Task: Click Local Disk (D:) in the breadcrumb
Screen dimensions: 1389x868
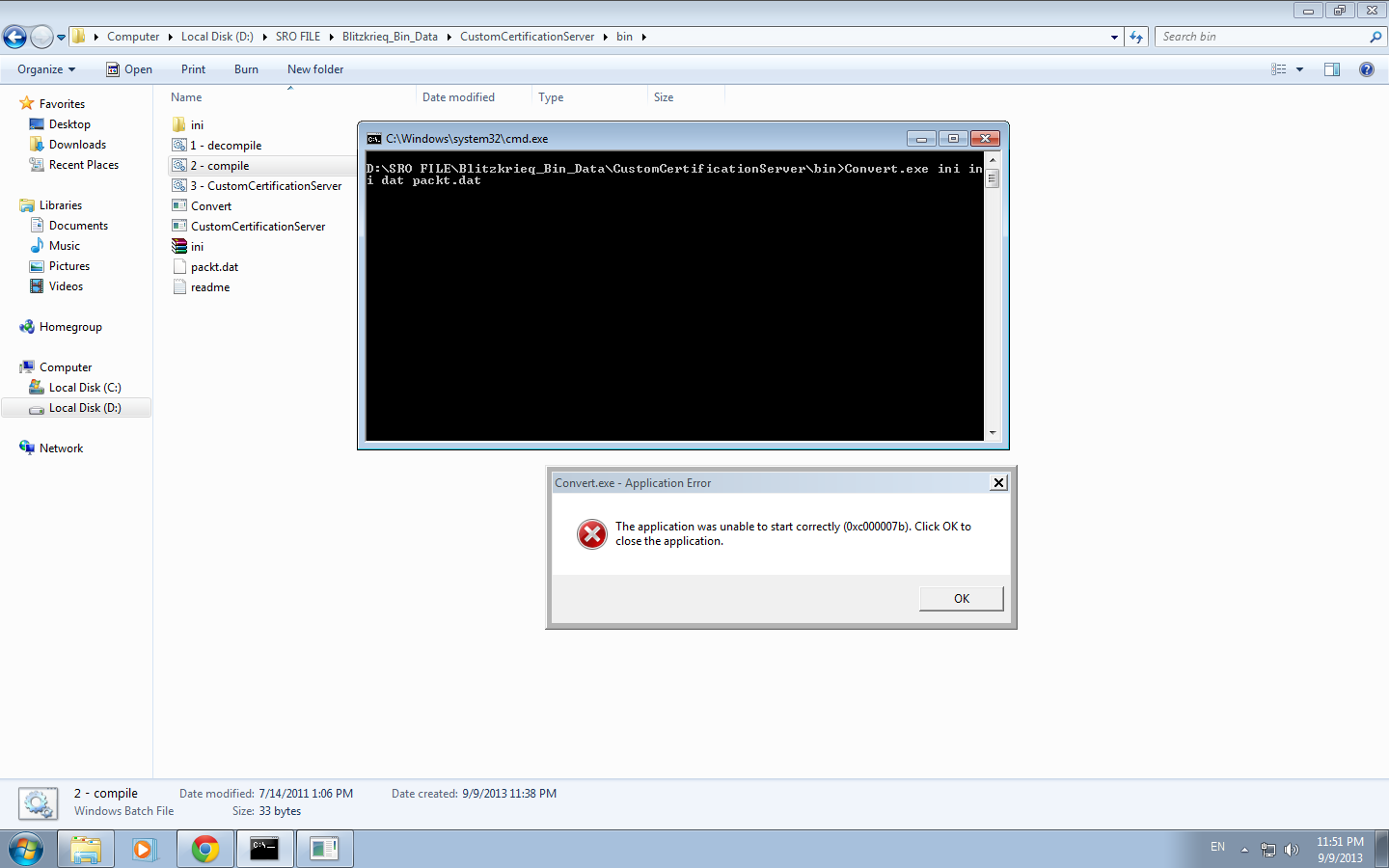Action: (217, 37)
